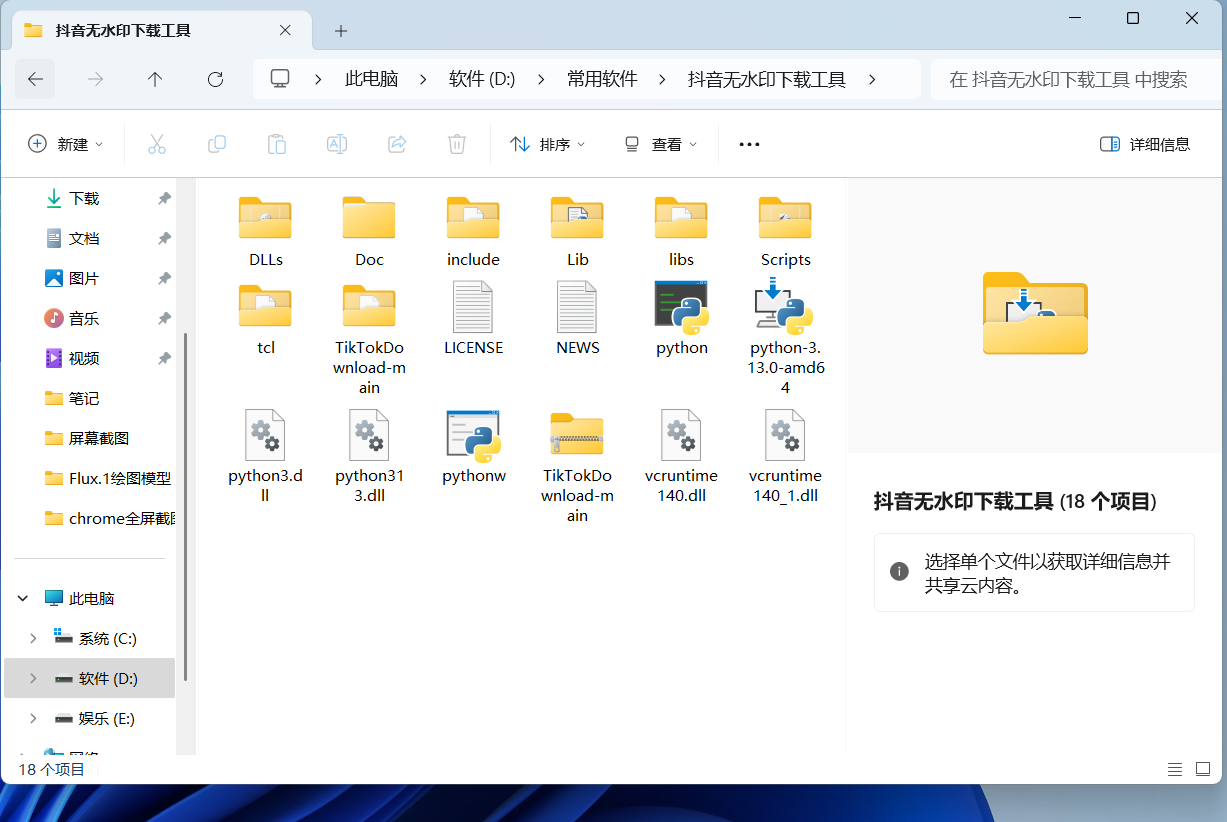
Task: Select the python3.dll file
Action: 266,458
